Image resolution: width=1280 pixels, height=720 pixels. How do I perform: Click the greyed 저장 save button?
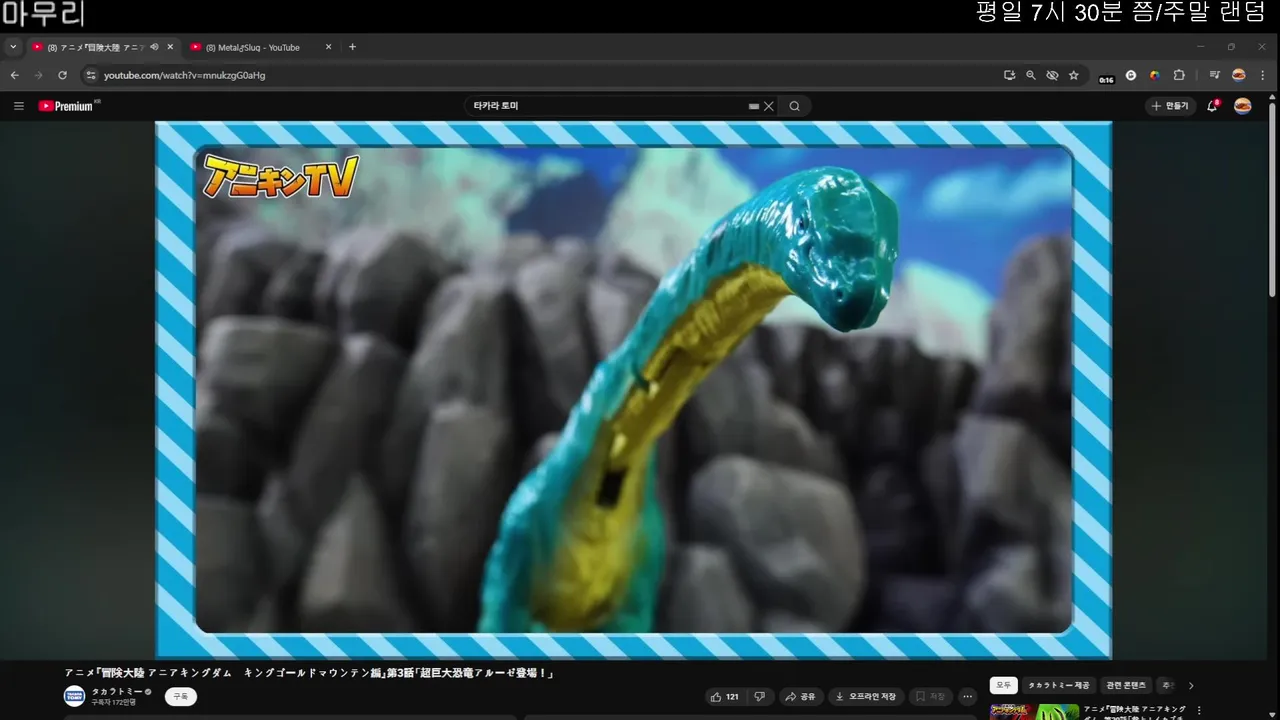930,696
